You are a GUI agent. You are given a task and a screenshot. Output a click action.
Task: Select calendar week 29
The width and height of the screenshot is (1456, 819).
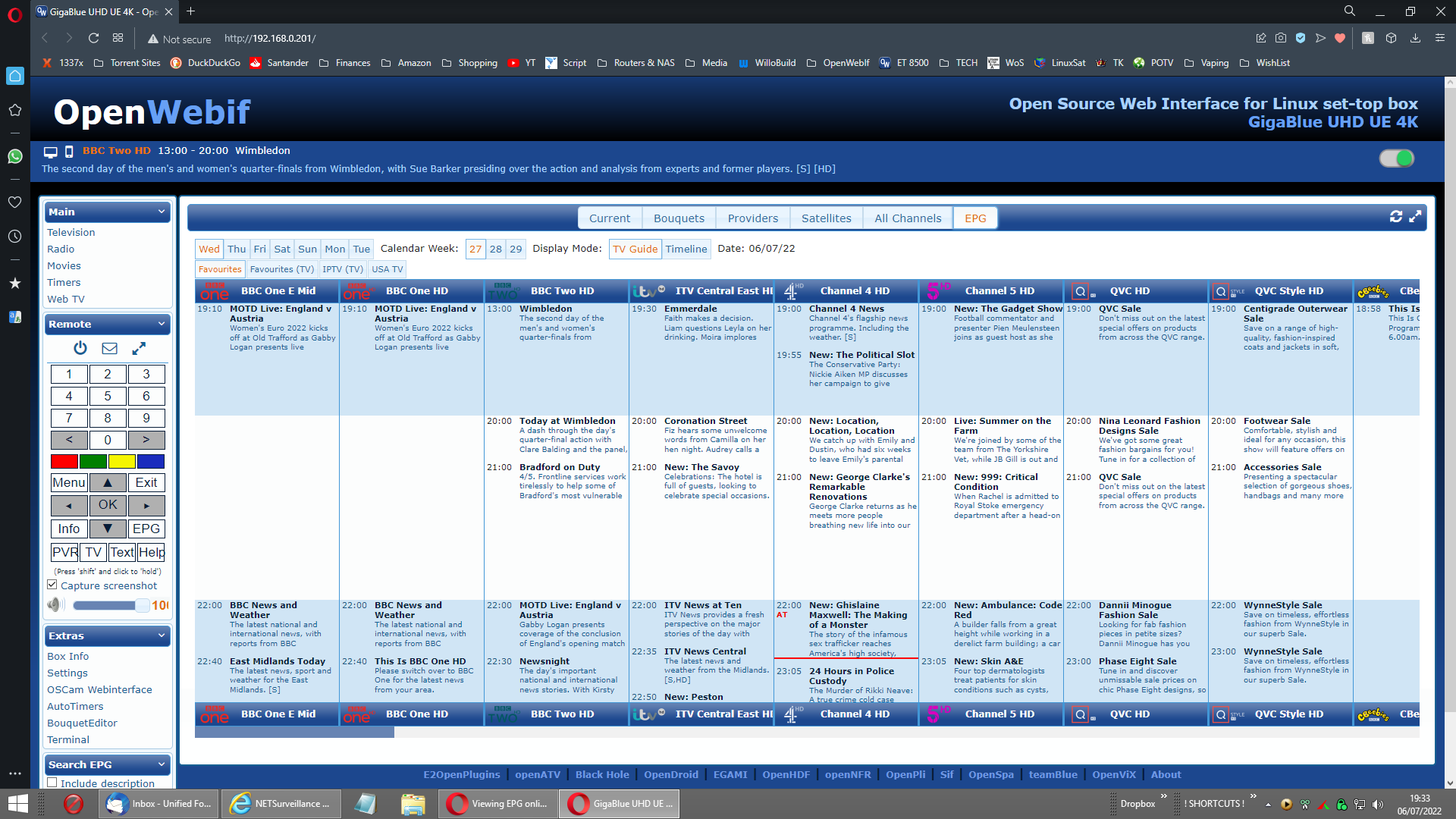coord(516,249)
